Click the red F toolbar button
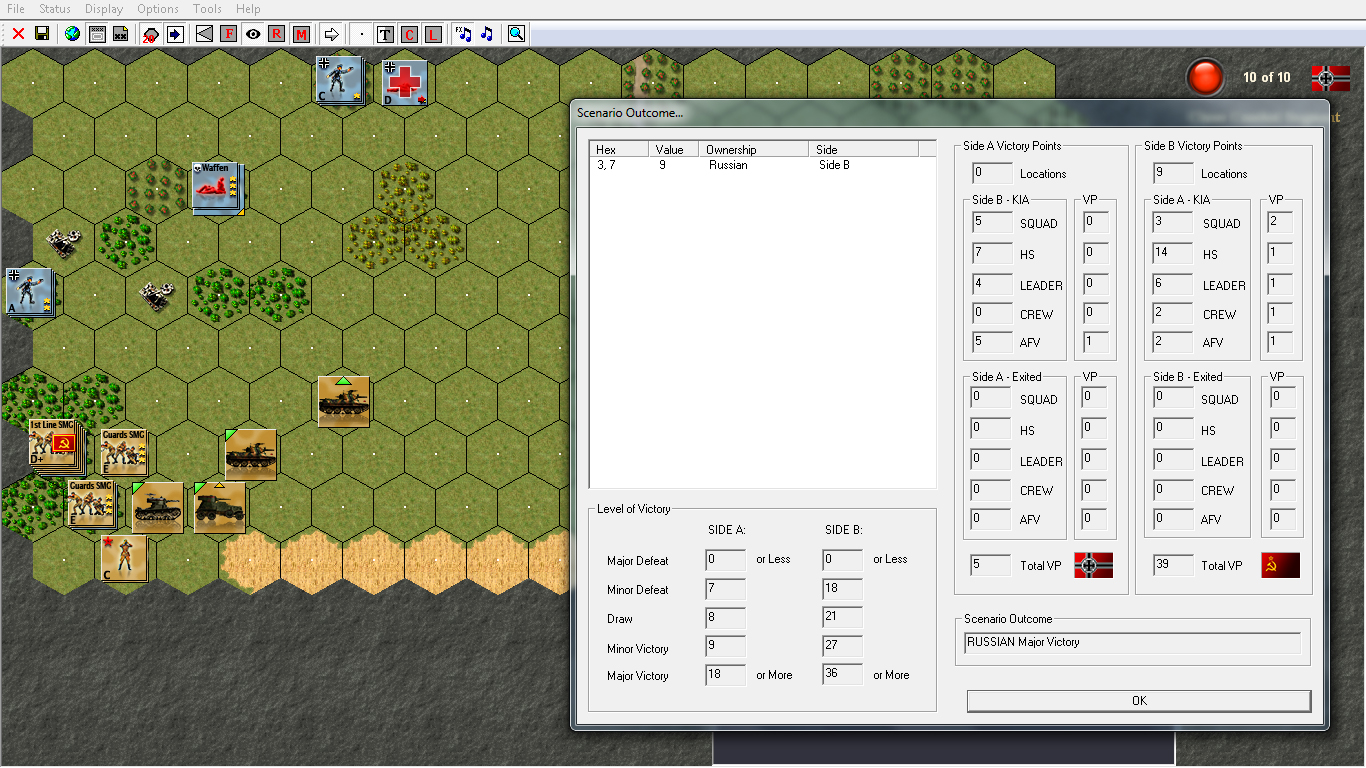This screenshot has height=768, width=1366. click(229, 34)
